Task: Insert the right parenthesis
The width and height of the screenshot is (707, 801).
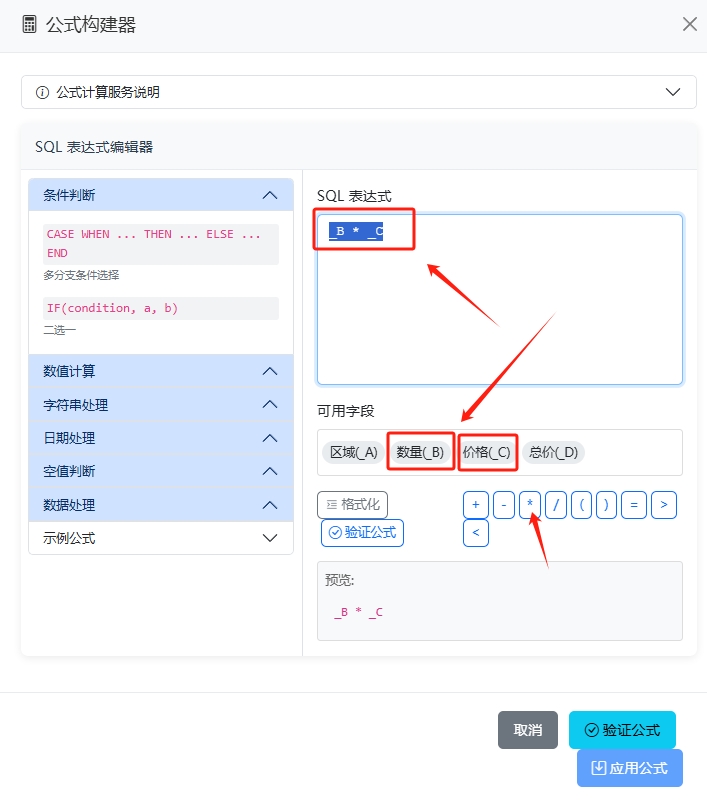Action: pyautogui.click(x=606, y=505)
